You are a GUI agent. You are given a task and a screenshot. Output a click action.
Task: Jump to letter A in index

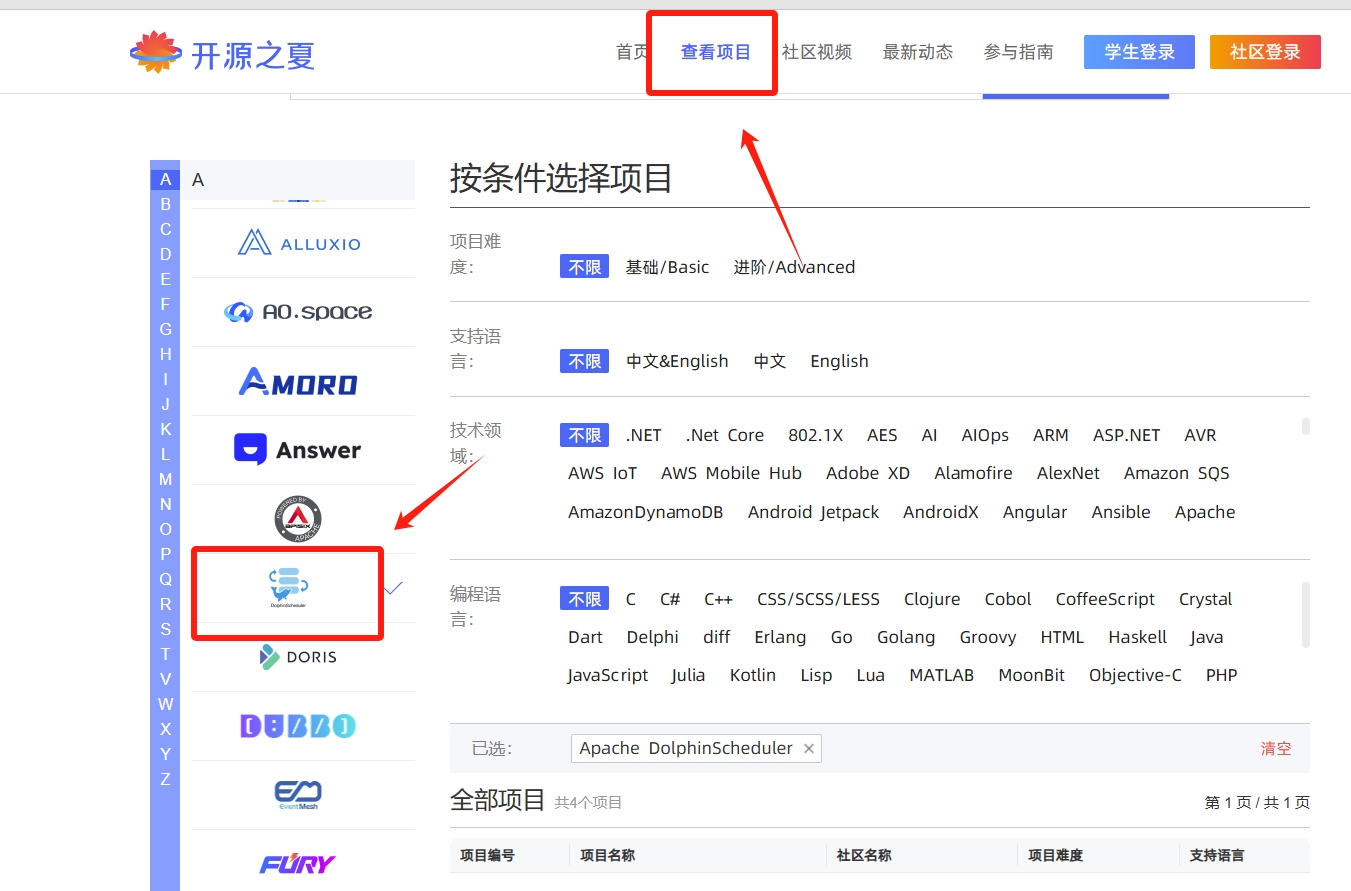[x=165, y=180]
